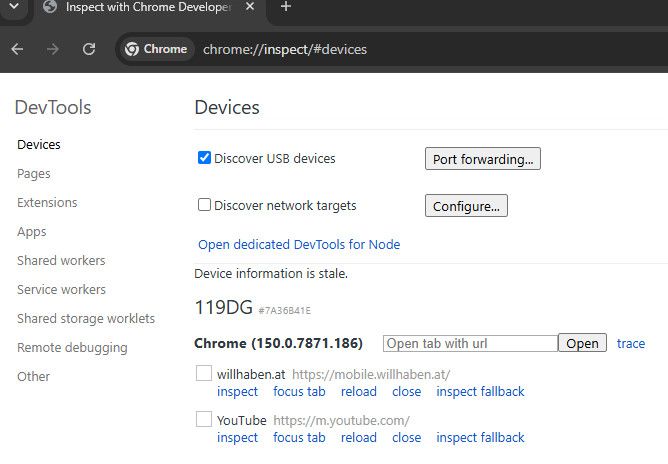Open Remote debugging in sidebar
The height and width of the screenshot is (464, 668).
pyautogui.click(x=72, y=348)
